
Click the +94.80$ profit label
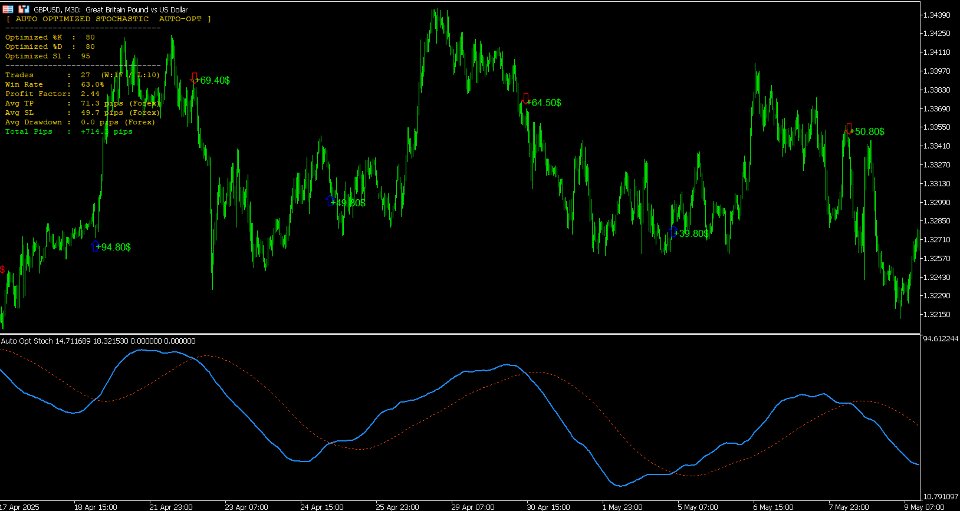113,247
